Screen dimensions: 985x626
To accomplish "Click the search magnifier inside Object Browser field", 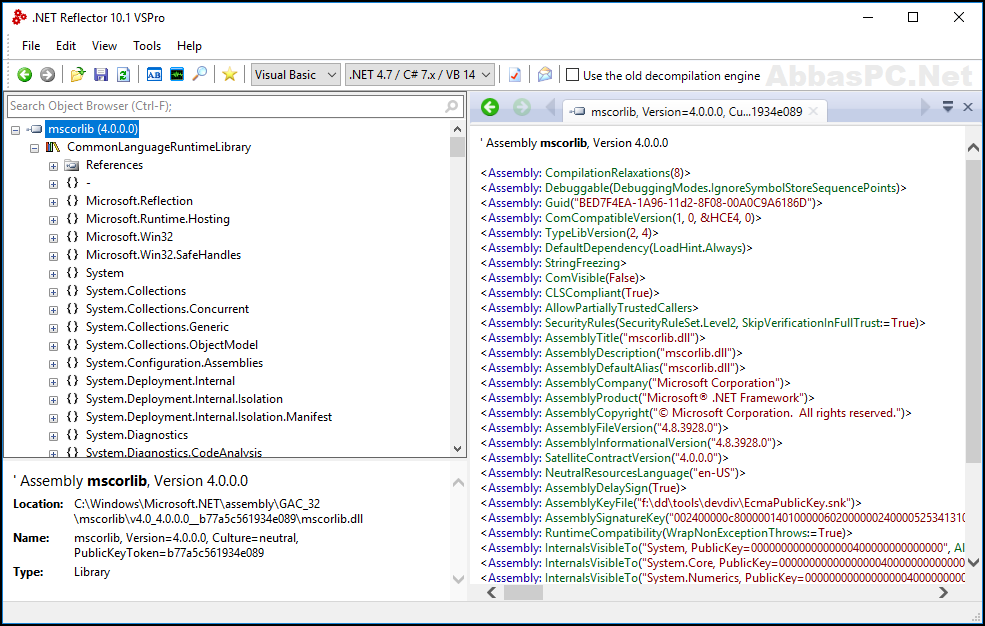I will (452, 106).
